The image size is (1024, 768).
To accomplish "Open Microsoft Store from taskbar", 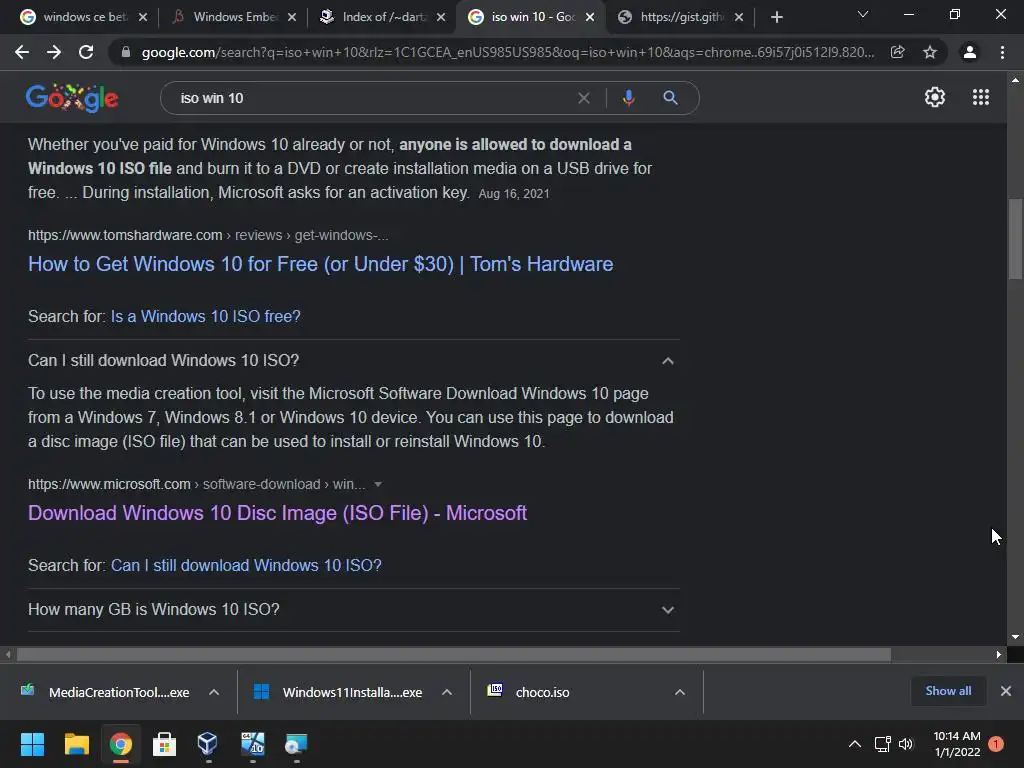I will click(x=165, y=744).
